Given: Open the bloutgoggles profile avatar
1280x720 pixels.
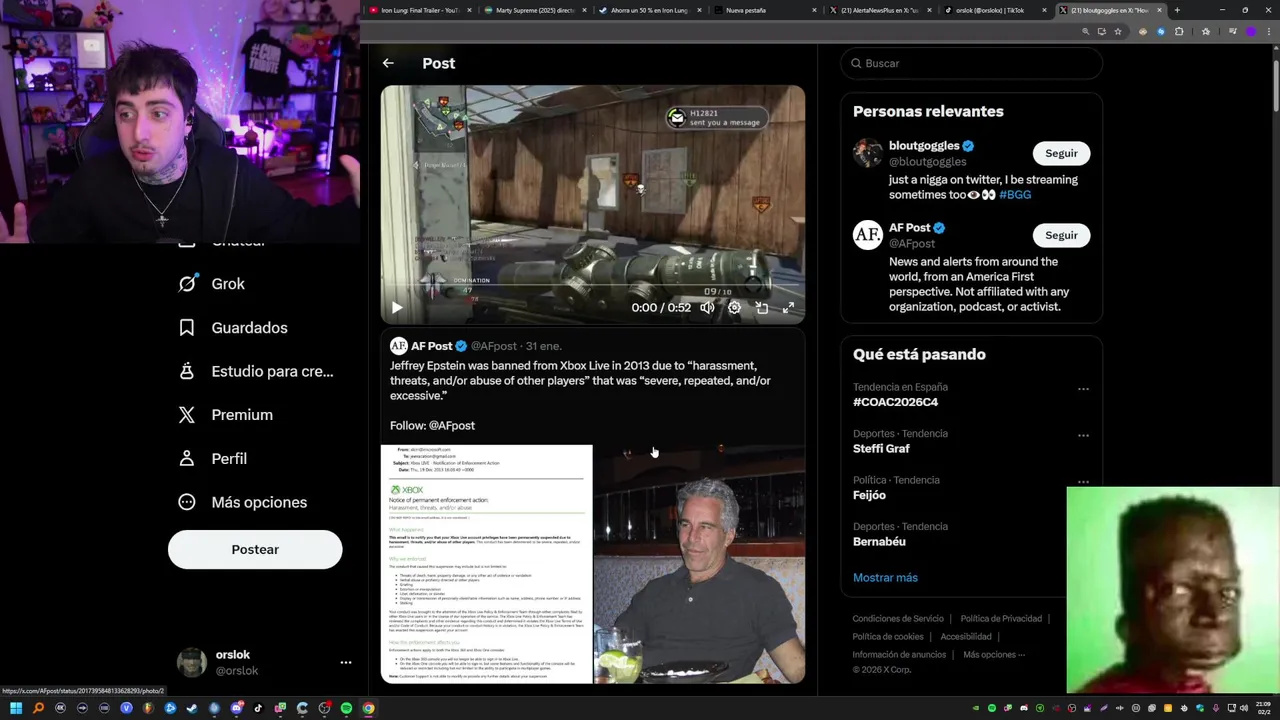Looking at the screenshot, I should click(x=867, y=153).
